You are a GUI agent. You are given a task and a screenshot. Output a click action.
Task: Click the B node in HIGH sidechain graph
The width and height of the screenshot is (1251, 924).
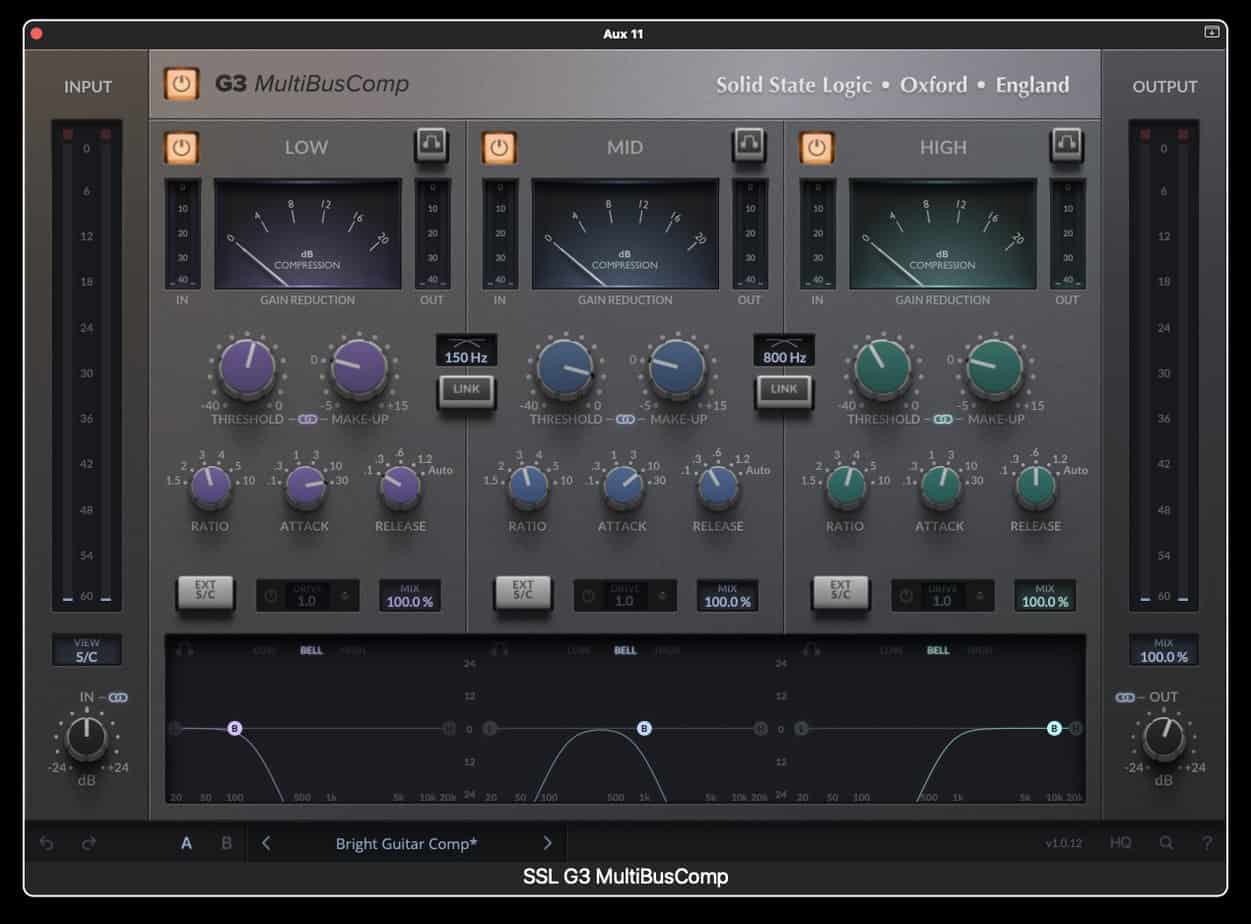[1054, 729]
